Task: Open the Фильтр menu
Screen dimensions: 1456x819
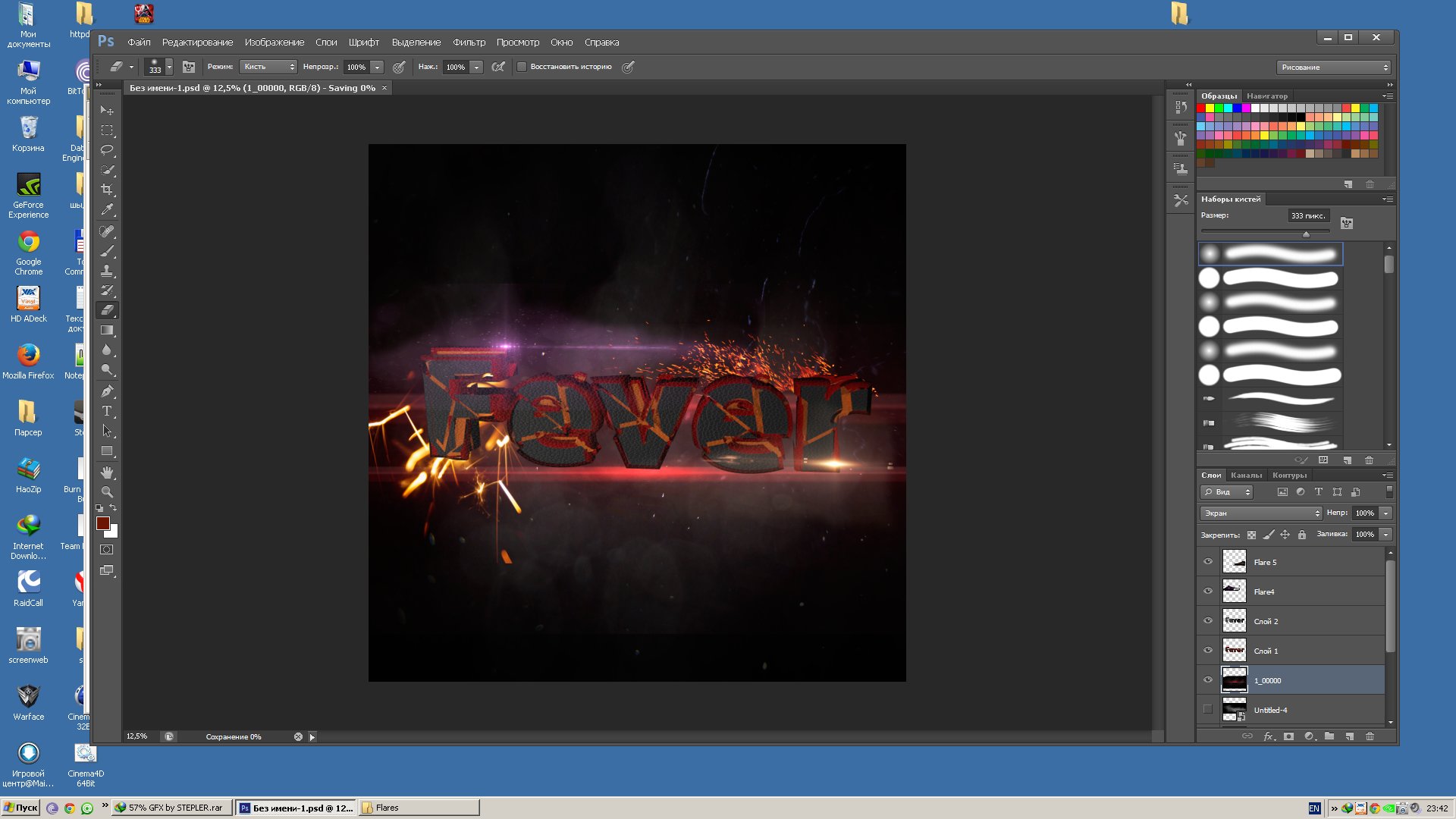Action: click(469, 42)
